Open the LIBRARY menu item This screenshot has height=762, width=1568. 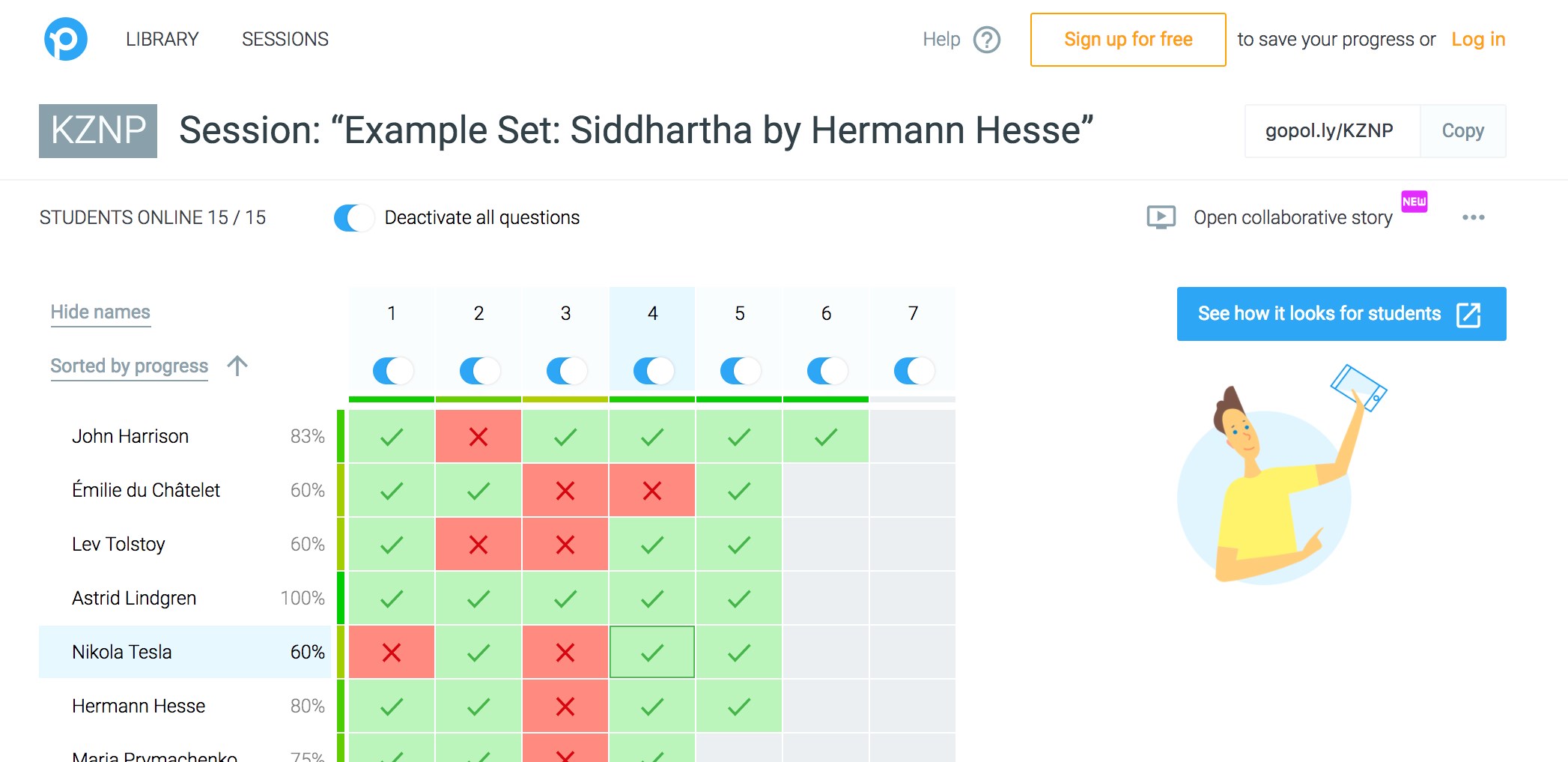(162, 39)
